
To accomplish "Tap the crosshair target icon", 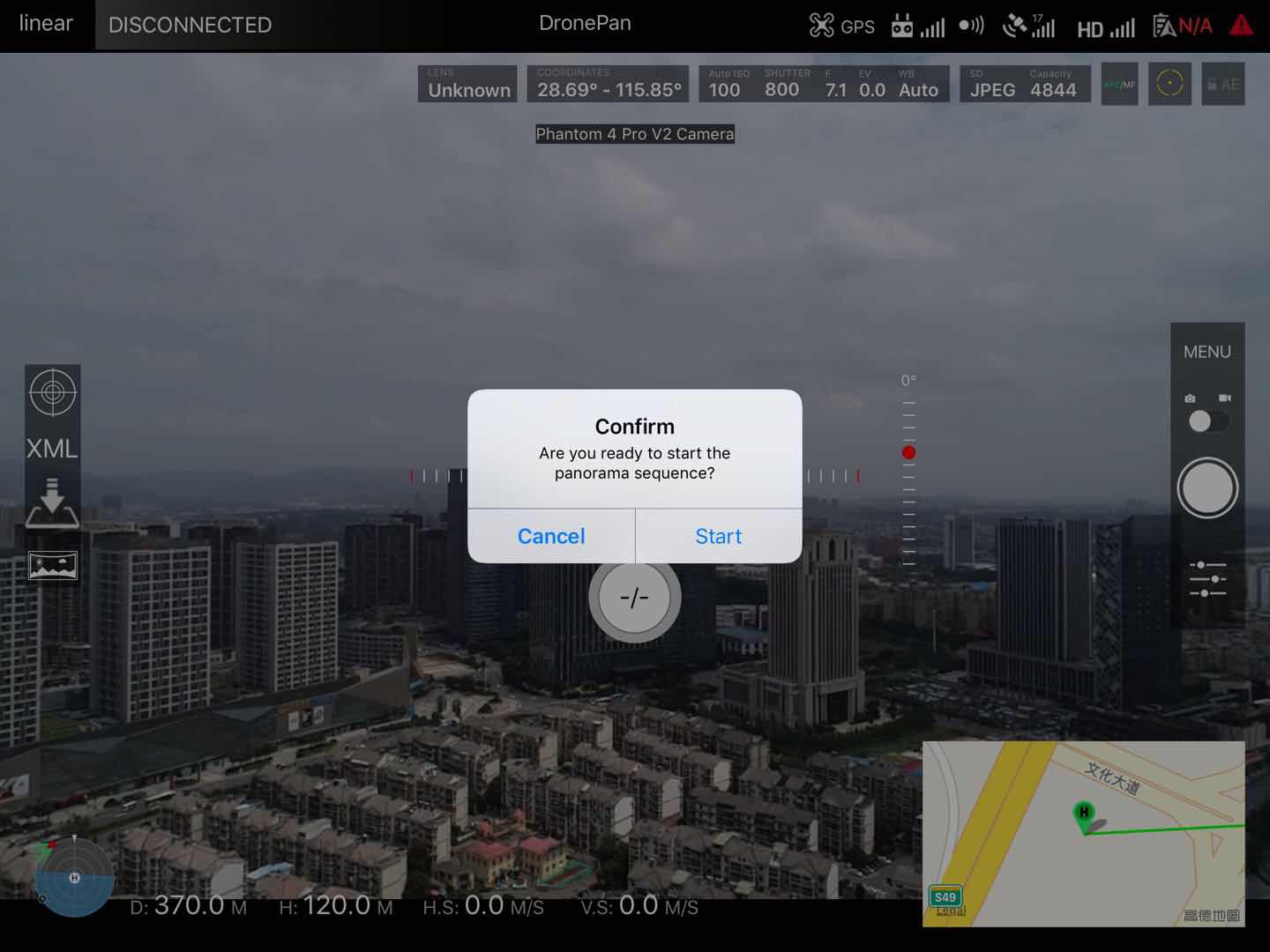I will coord(53,392).
